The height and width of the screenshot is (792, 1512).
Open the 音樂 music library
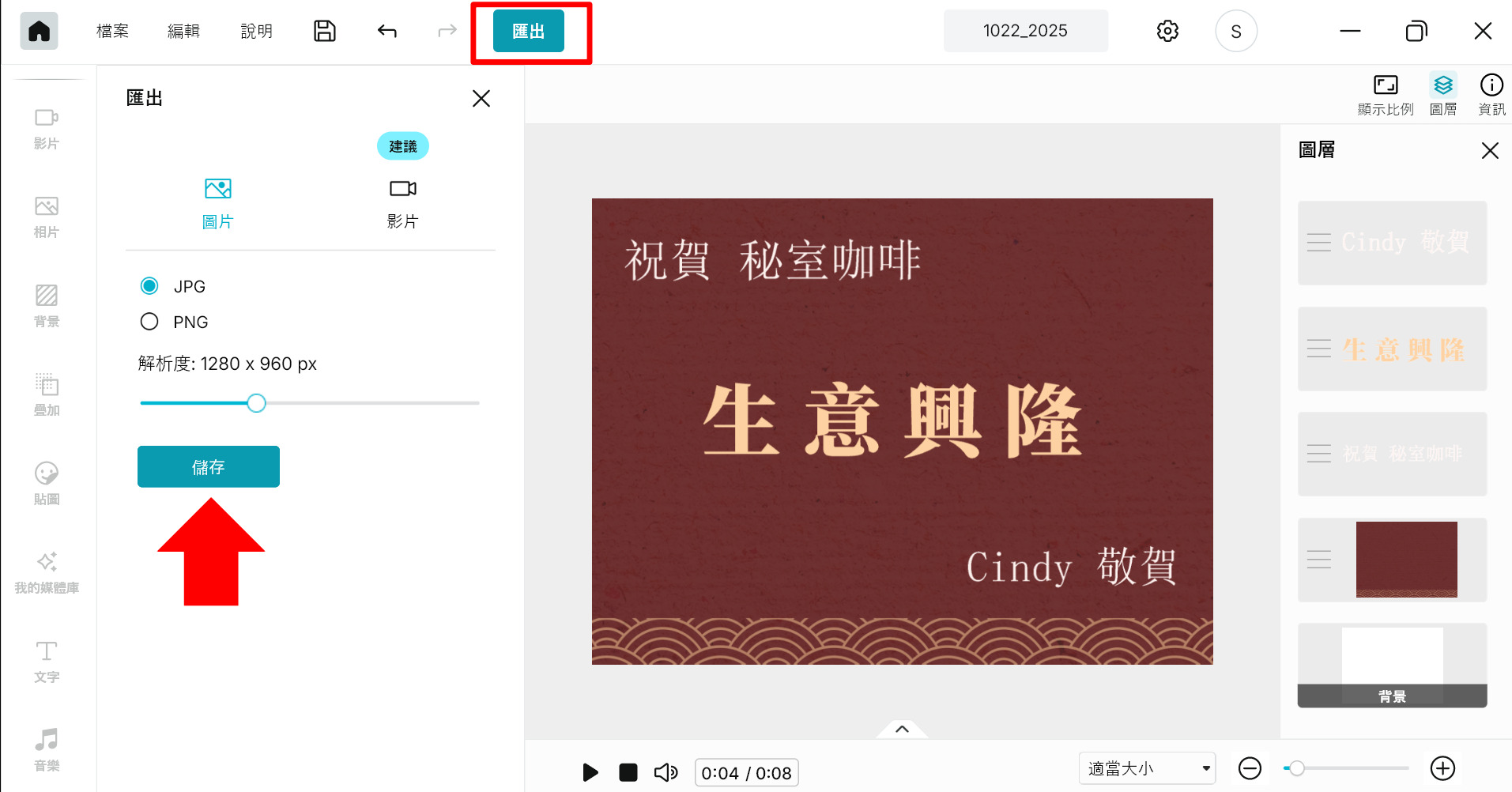click(47, 749)
